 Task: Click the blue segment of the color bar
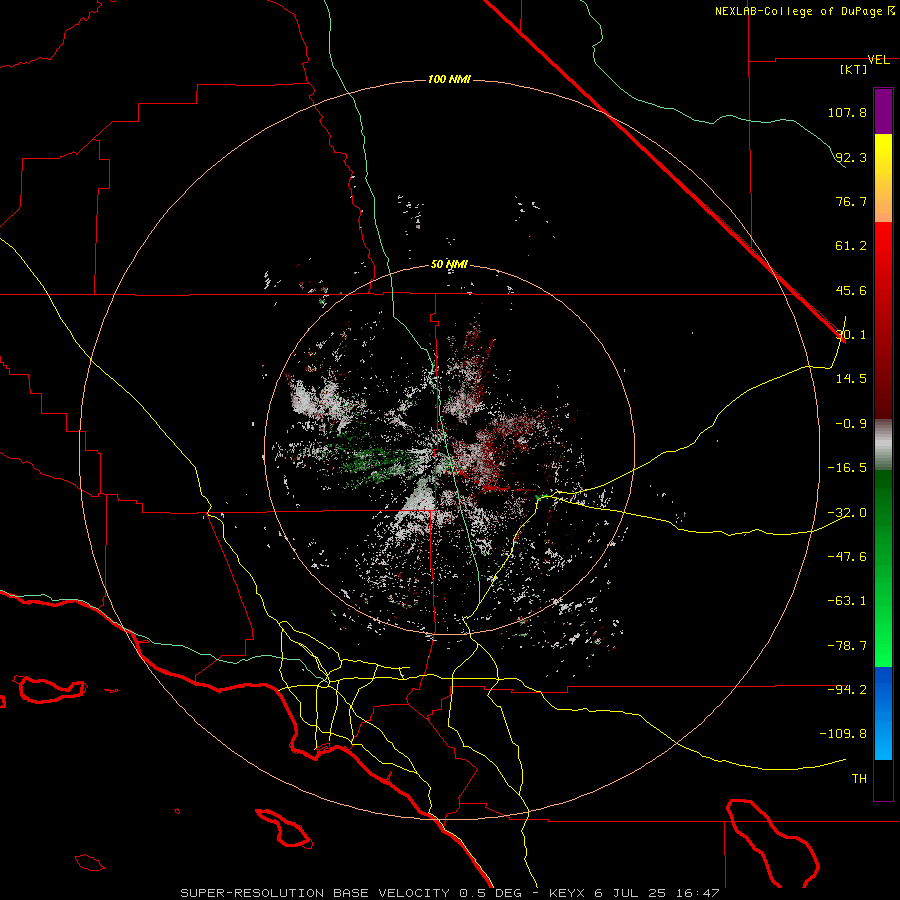[883, 713]
